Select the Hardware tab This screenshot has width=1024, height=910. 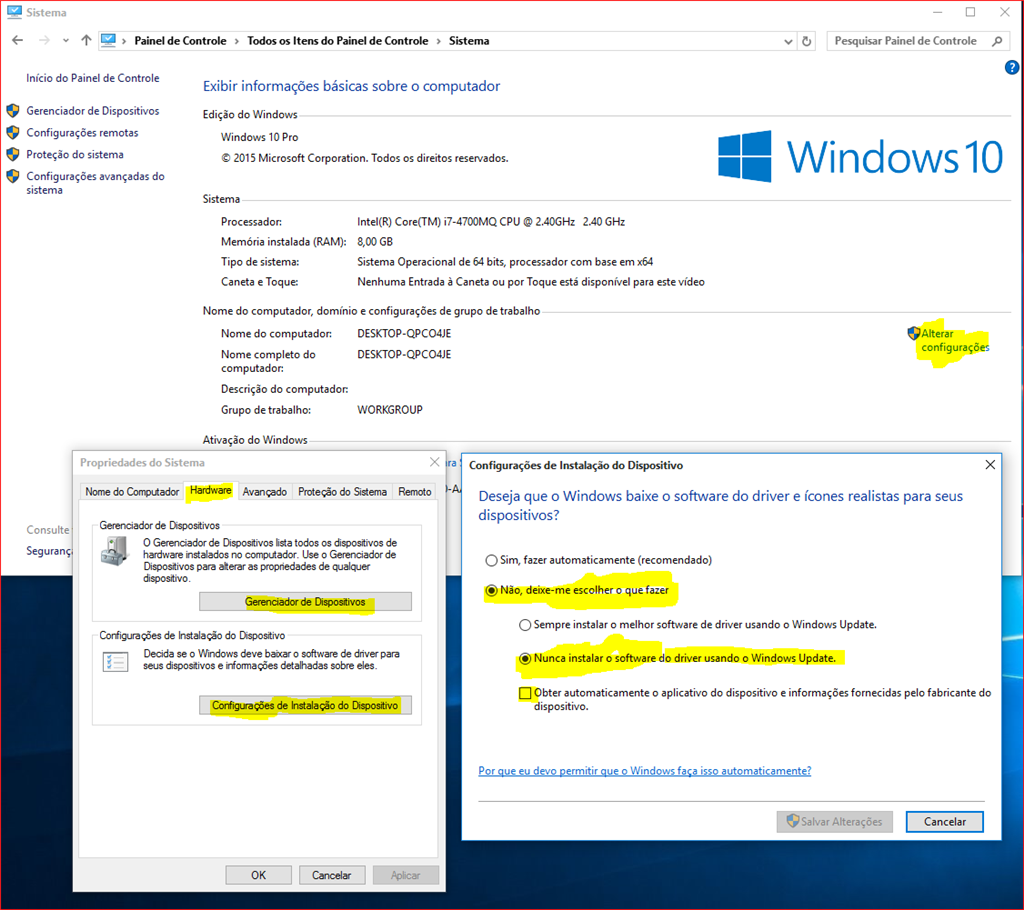coord(210,490)
